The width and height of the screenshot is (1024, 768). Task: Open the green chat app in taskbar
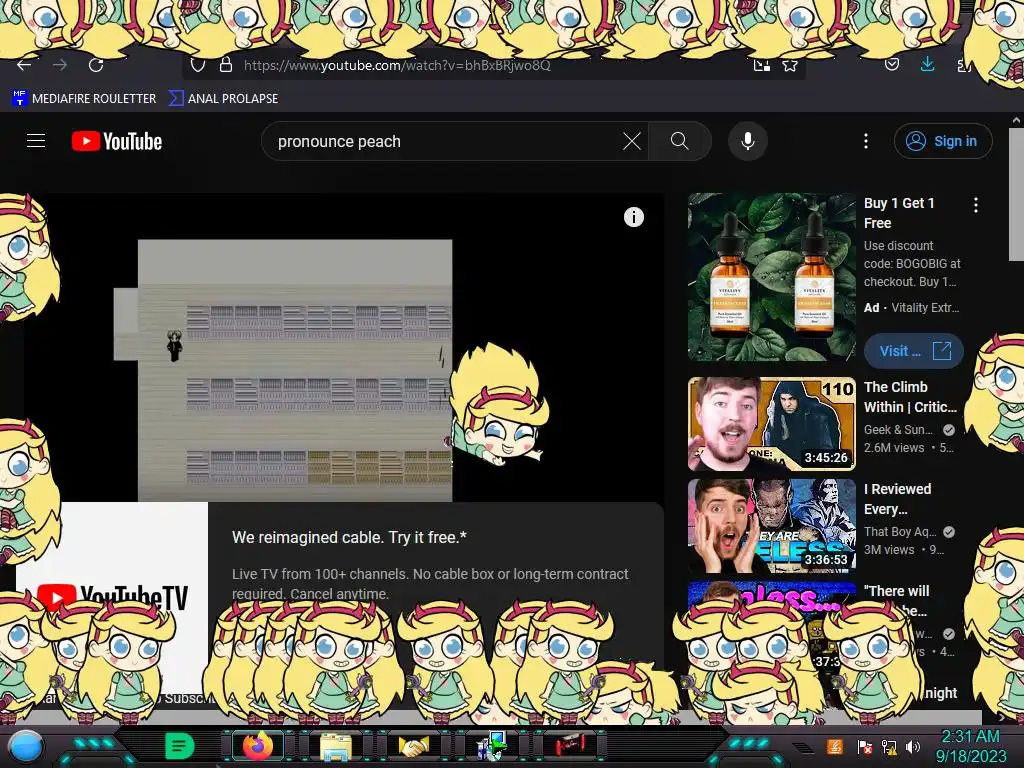tap(179, 746)
